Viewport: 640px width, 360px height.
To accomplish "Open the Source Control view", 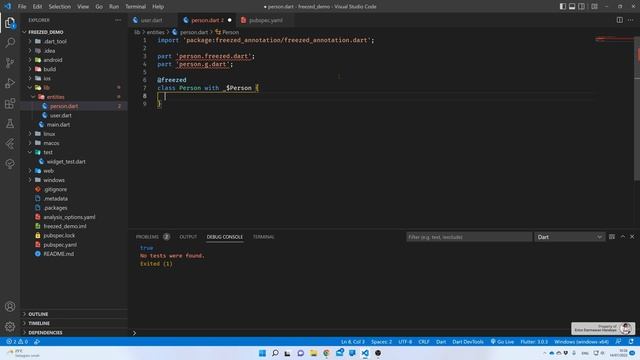I will pos(10,62).
